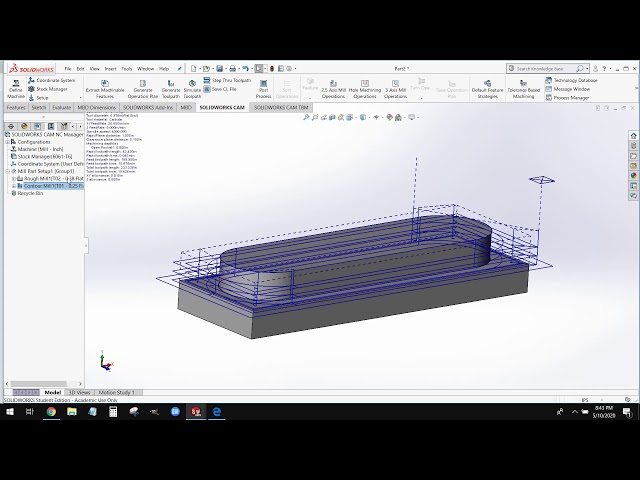Open Coordinate System tool
Viewport: 640px width, 480px height.
tap(51, 80)
